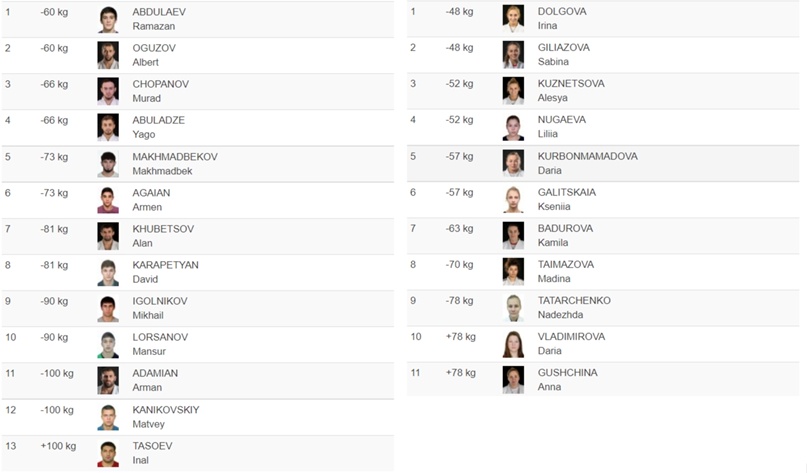Select Alan Khubetsov's photo
Screen dimensions: 807x473
point(108,235)
